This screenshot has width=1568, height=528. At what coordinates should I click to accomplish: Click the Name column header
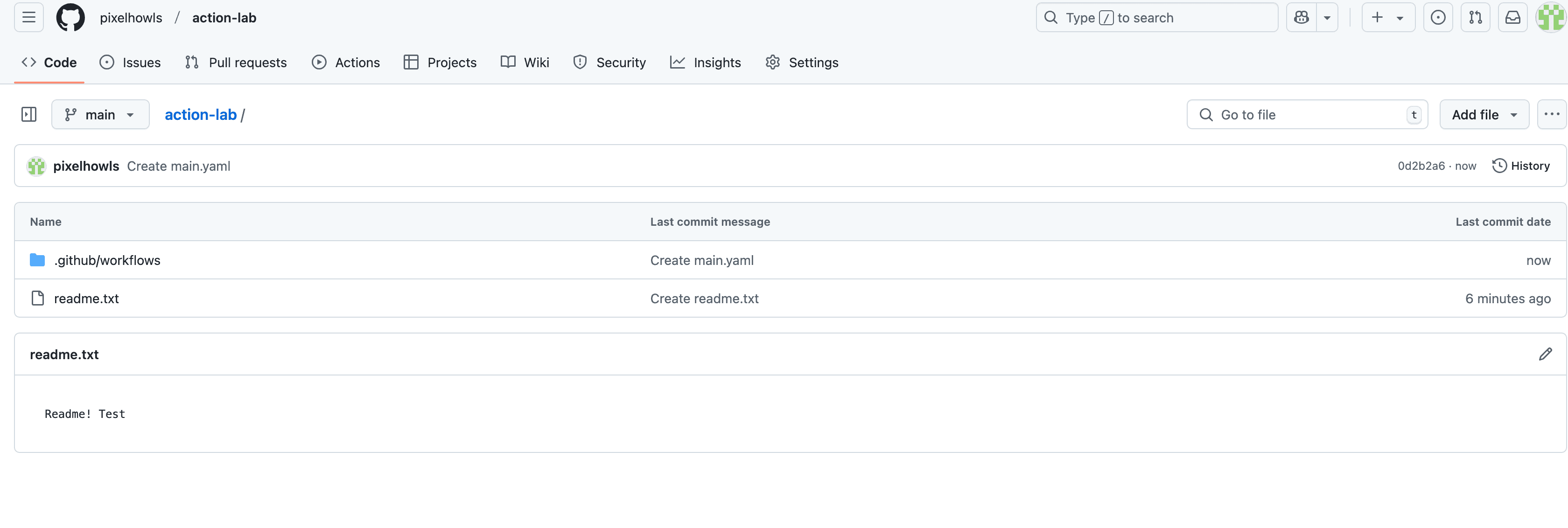click(x=46, y=222)
